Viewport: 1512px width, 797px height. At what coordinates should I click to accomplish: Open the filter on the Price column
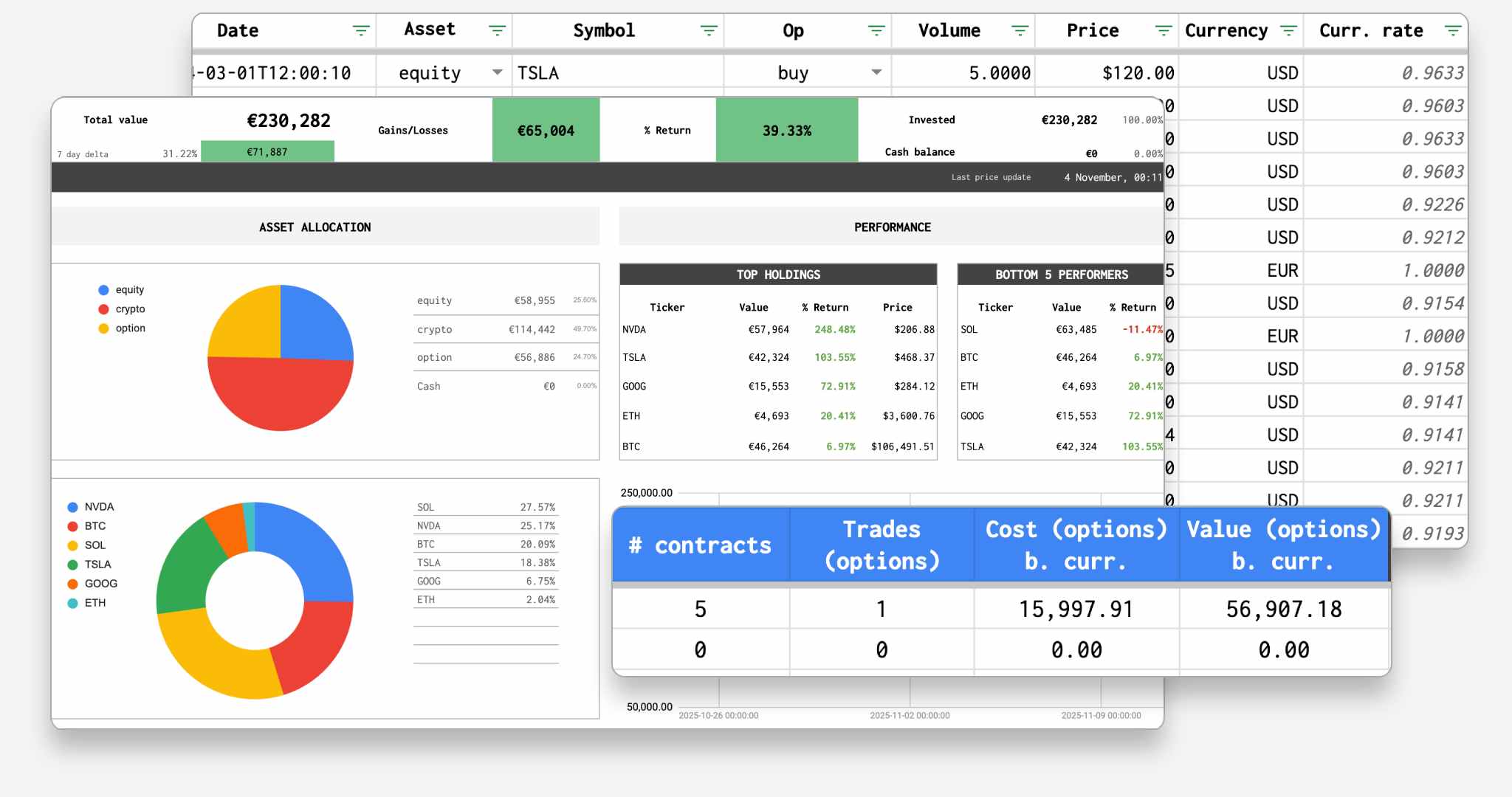1163,30
